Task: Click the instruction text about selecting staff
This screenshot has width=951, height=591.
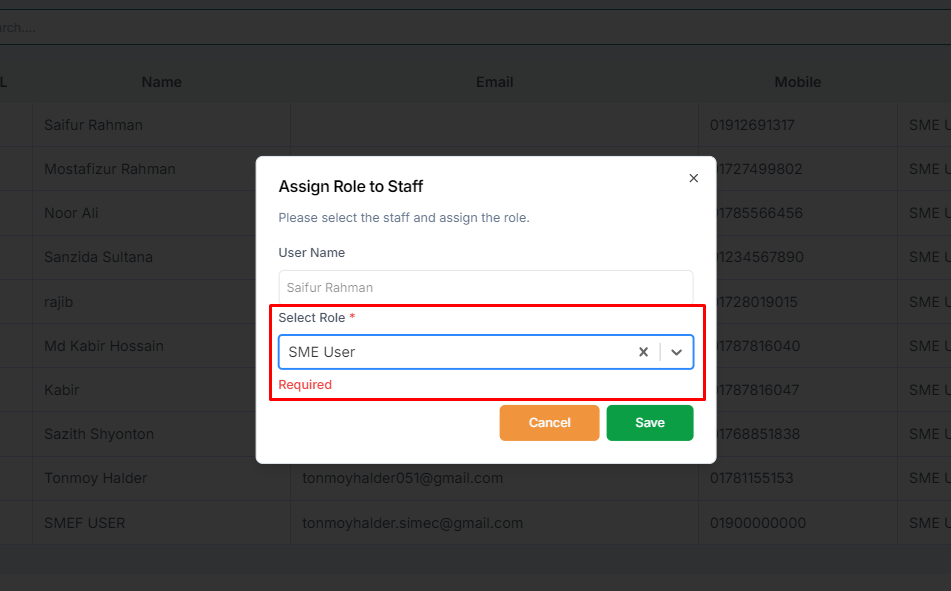Action: pyautogui.click(x=404, y=217)
